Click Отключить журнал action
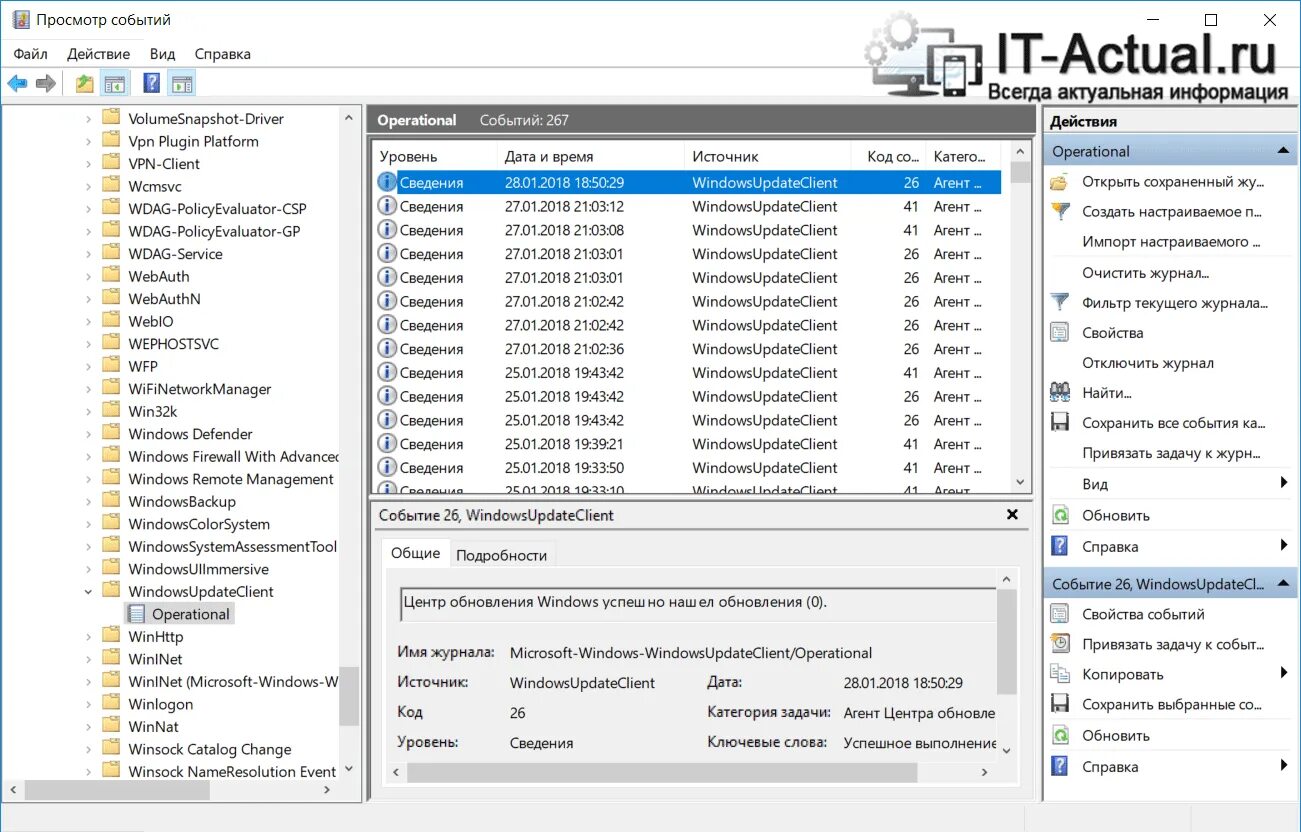The image size is (1301, 832). [x=1148, y=363]
